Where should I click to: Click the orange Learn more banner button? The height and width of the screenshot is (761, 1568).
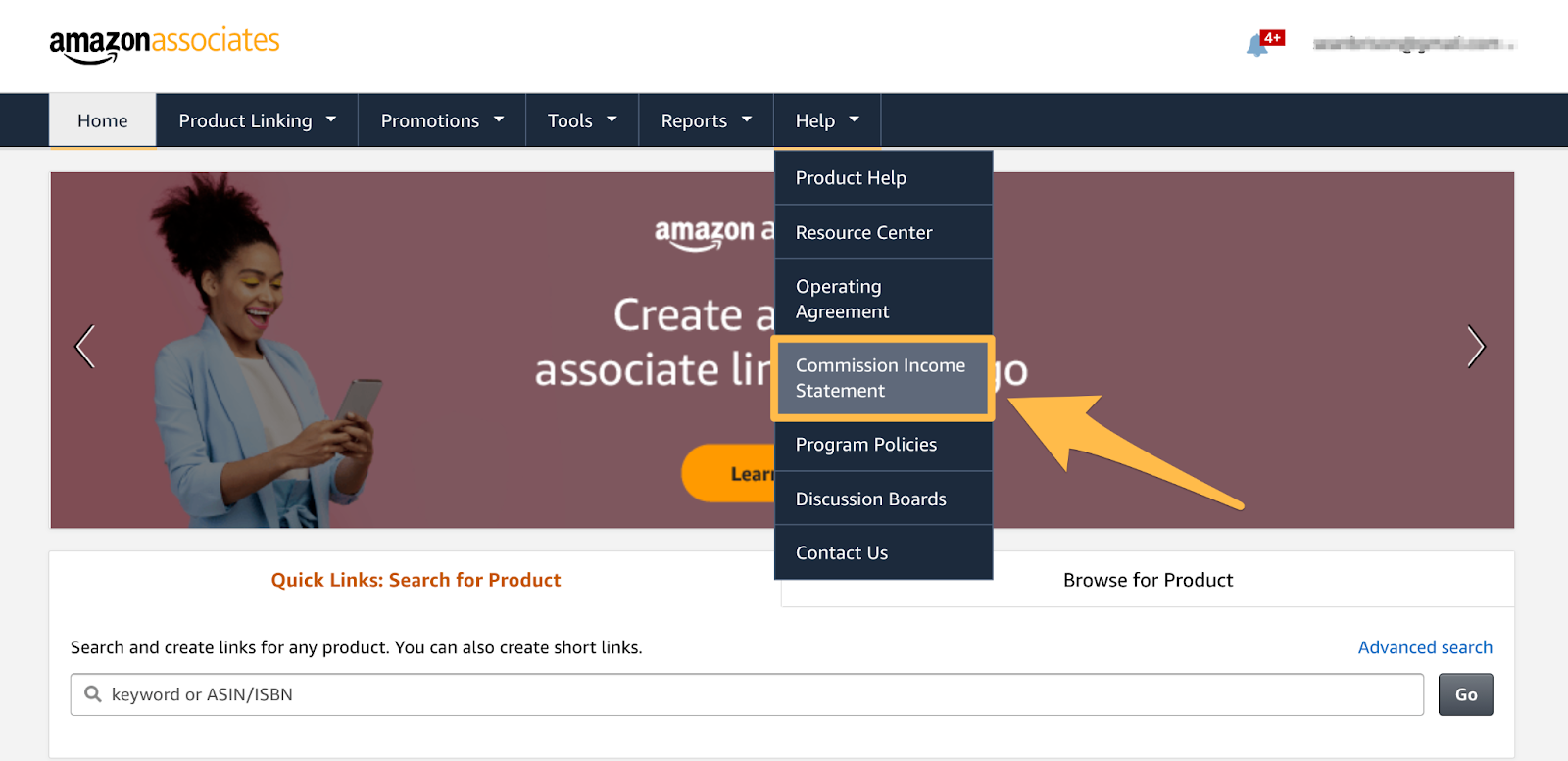[x=729, y=473]
